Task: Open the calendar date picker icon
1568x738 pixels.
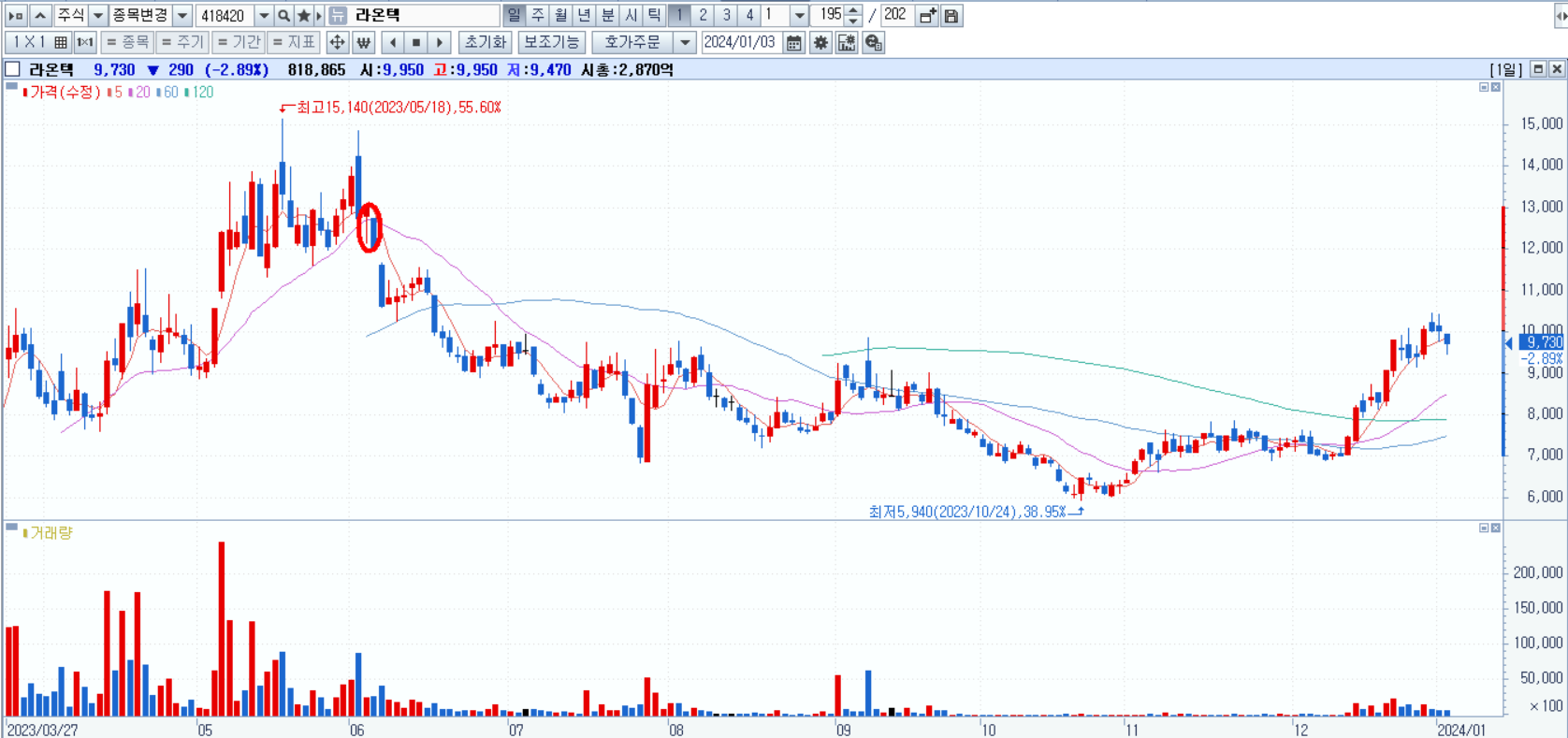Action: click(x=793, y=42)
